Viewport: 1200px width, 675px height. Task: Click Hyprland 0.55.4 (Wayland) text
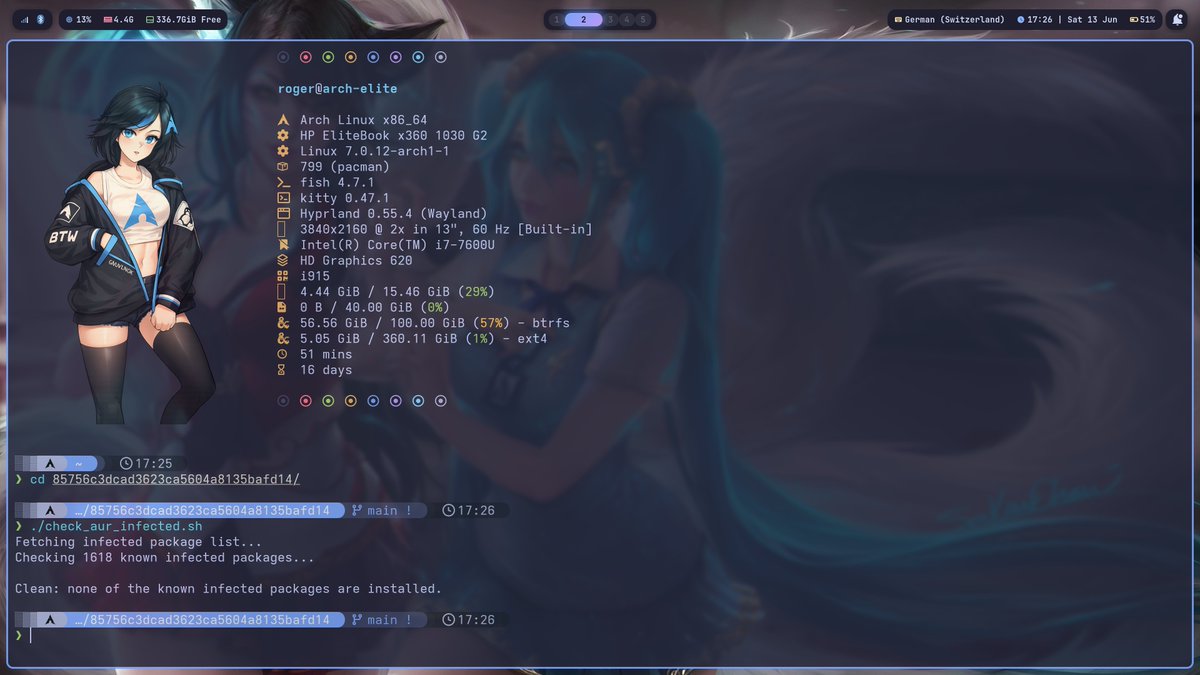[x=394, y=214]
